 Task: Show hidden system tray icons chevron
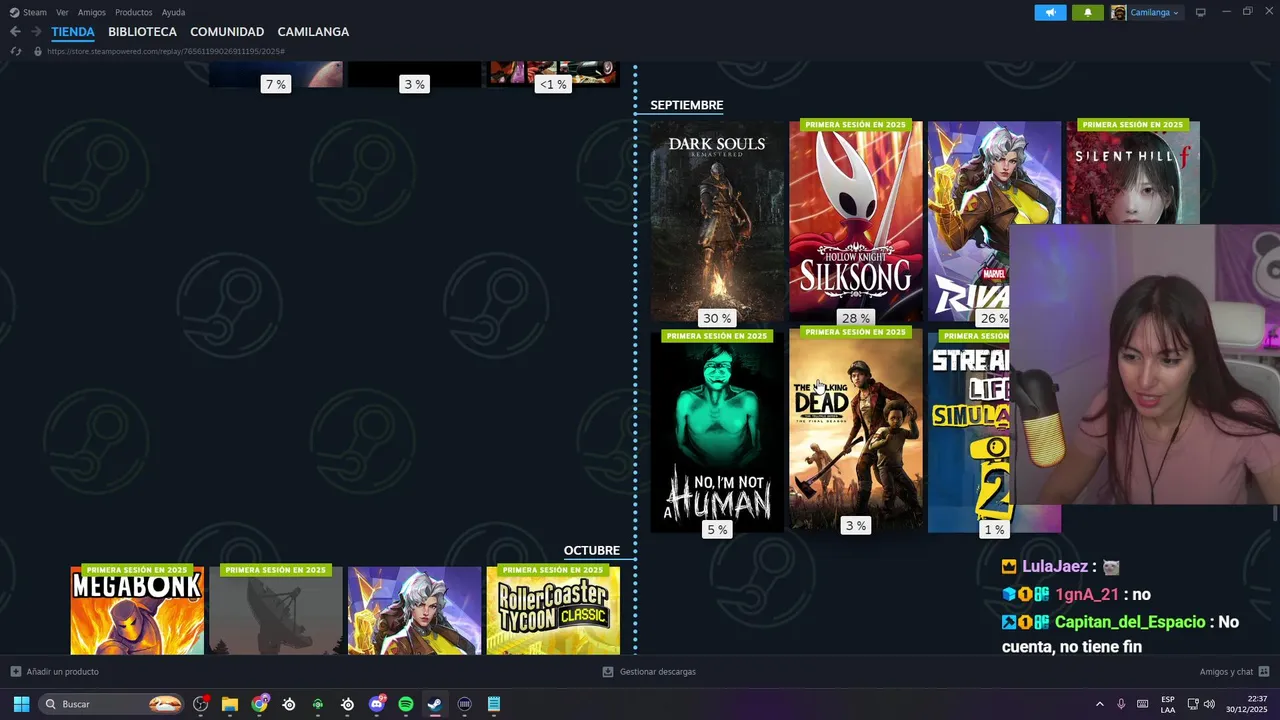pyautogui.click(x=1100, y=704)
